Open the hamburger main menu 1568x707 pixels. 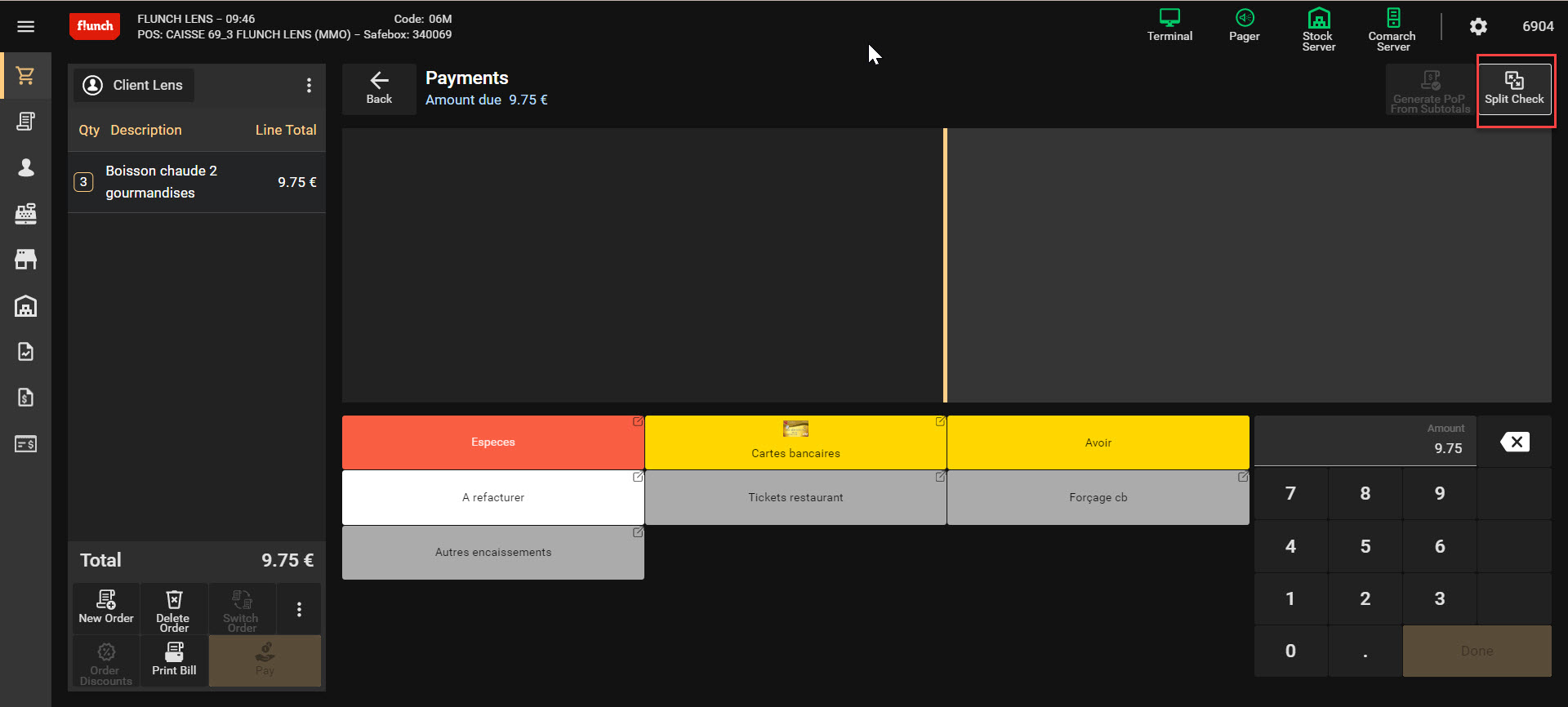click(26, 27)
